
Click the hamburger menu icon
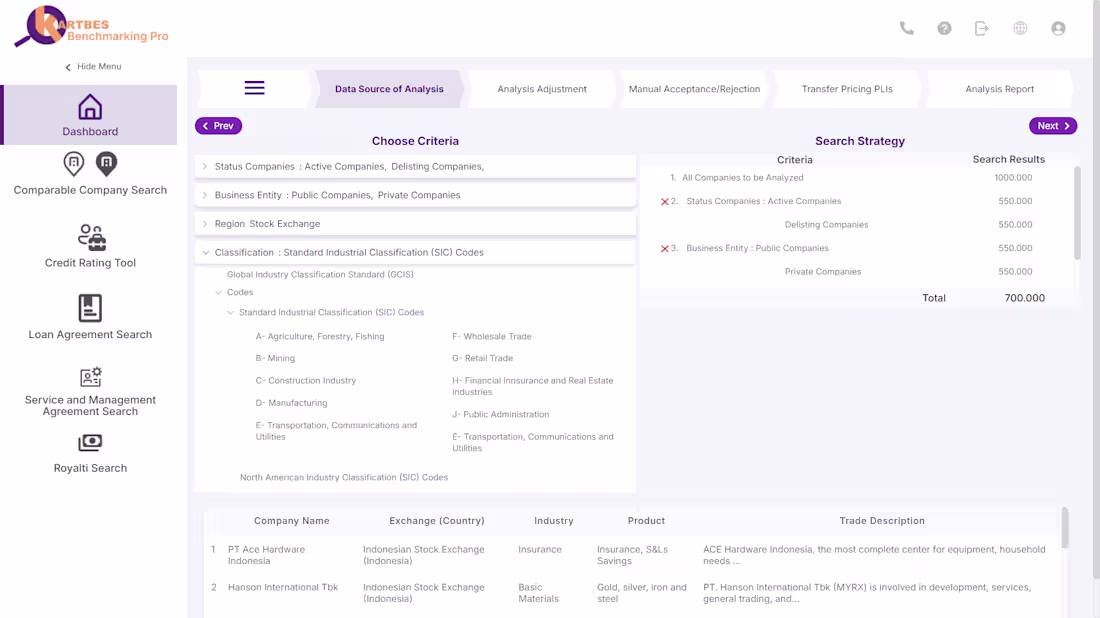[x=255, y=88]
